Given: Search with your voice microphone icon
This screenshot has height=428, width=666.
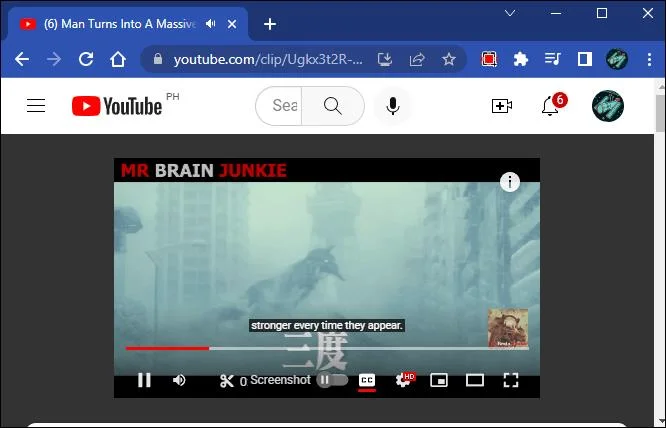Looking at the screenshot, I should click(393, 106).
